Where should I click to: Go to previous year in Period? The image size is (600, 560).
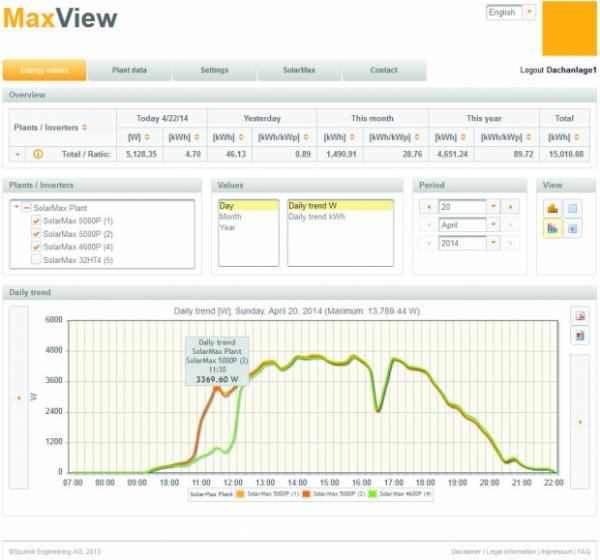(429, 243)
